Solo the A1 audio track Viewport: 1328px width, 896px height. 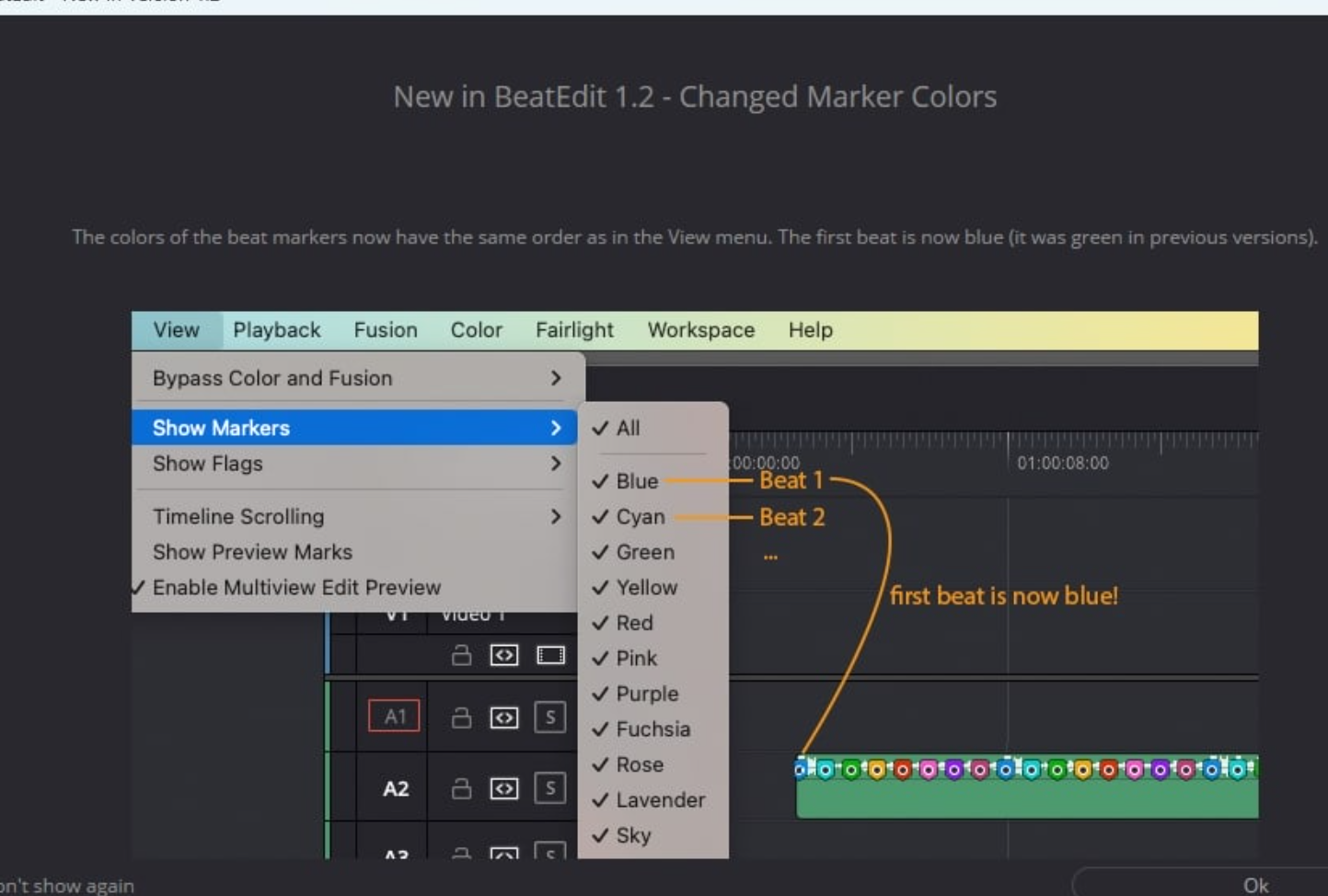549,718
